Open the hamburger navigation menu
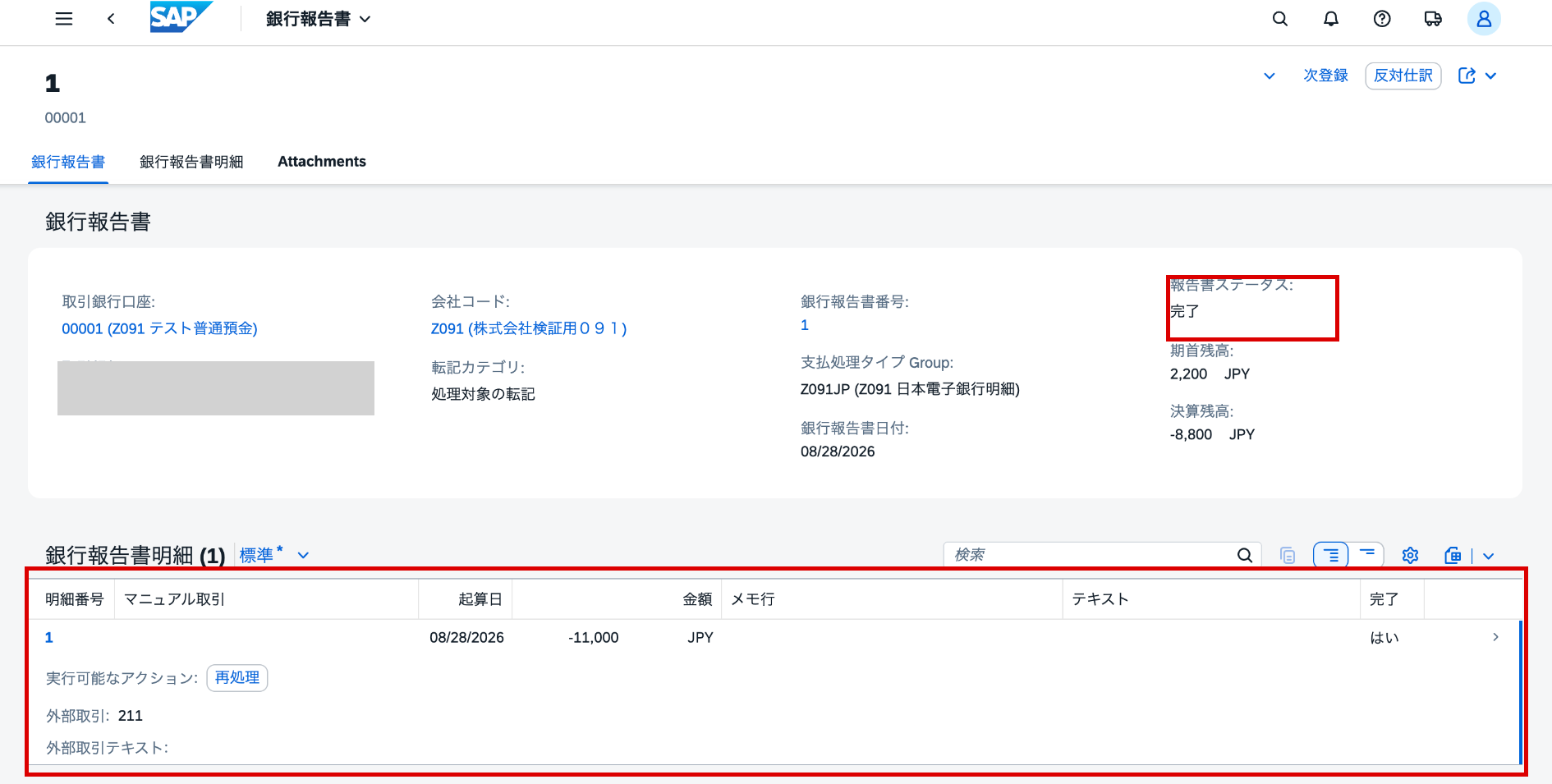Image resolution: width=1552 pixels, height=784 pixels. [x=64, y=19]
